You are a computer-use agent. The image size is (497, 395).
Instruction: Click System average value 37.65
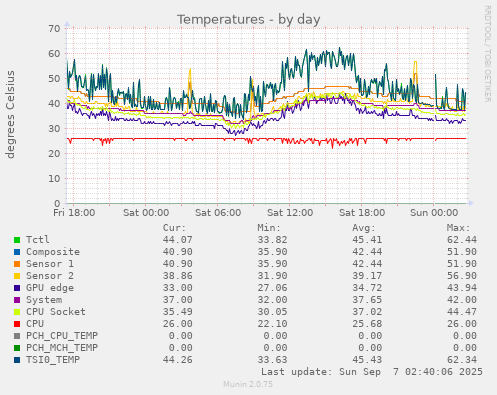click(x=367, y=300)
